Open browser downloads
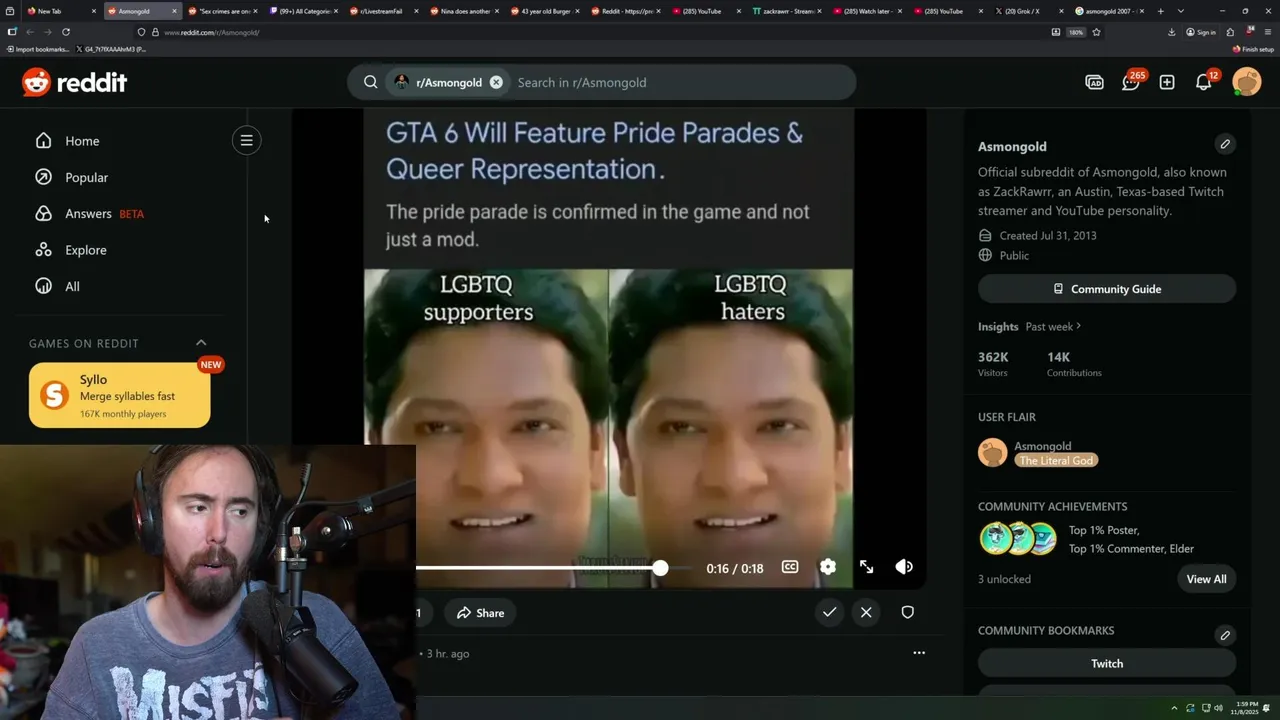The image size is (1280, 720). (x=1171, y=32)
